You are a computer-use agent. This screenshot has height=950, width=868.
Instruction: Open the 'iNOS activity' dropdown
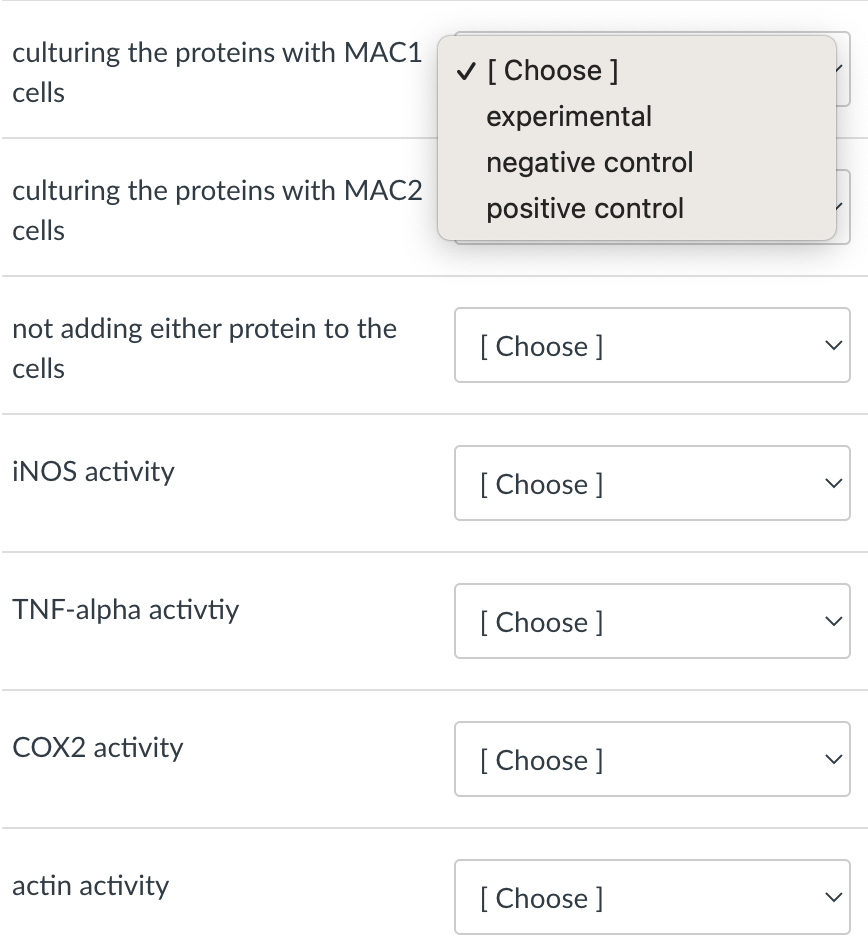point(652,483)
